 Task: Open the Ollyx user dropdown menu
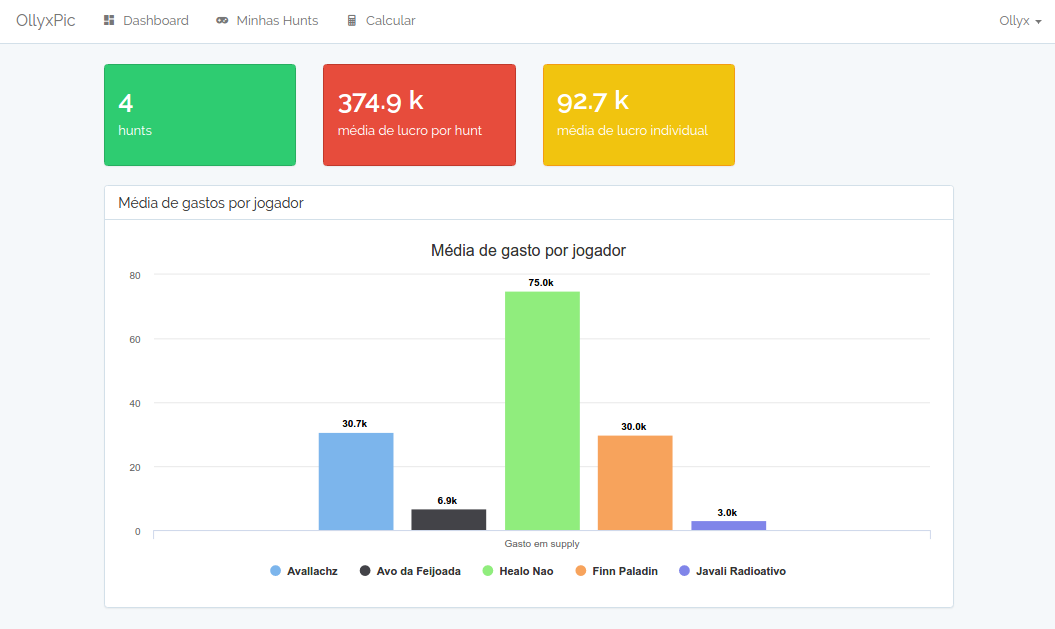[1019, 21]
